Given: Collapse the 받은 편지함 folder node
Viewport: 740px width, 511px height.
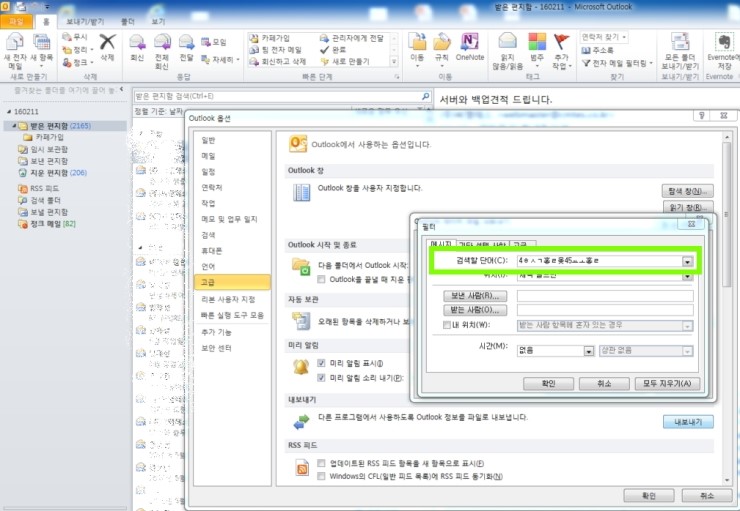Looking at the screenshot, I should [14, 126].
